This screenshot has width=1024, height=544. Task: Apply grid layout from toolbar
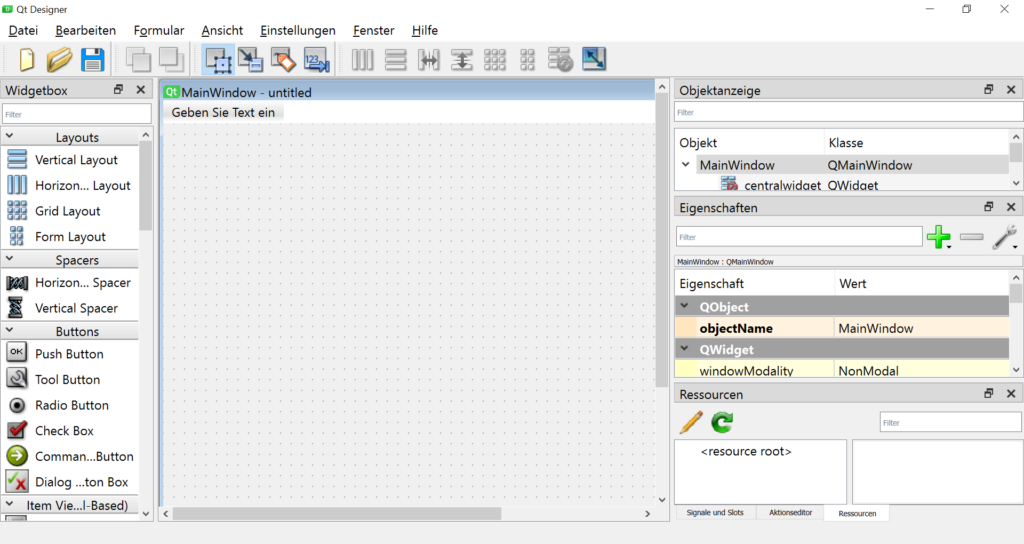[494, 59]
